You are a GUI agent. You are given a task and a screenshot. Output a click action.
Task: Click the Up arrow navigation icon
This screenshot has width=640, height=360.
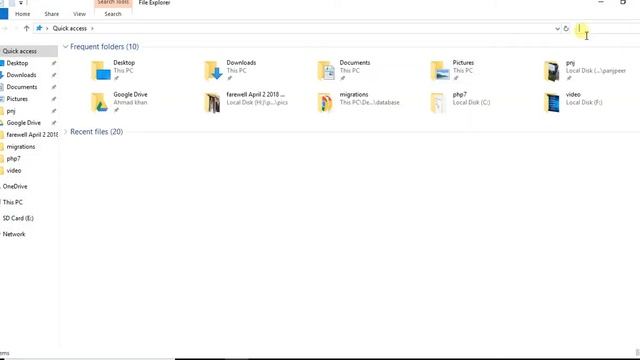coord(27,28)
